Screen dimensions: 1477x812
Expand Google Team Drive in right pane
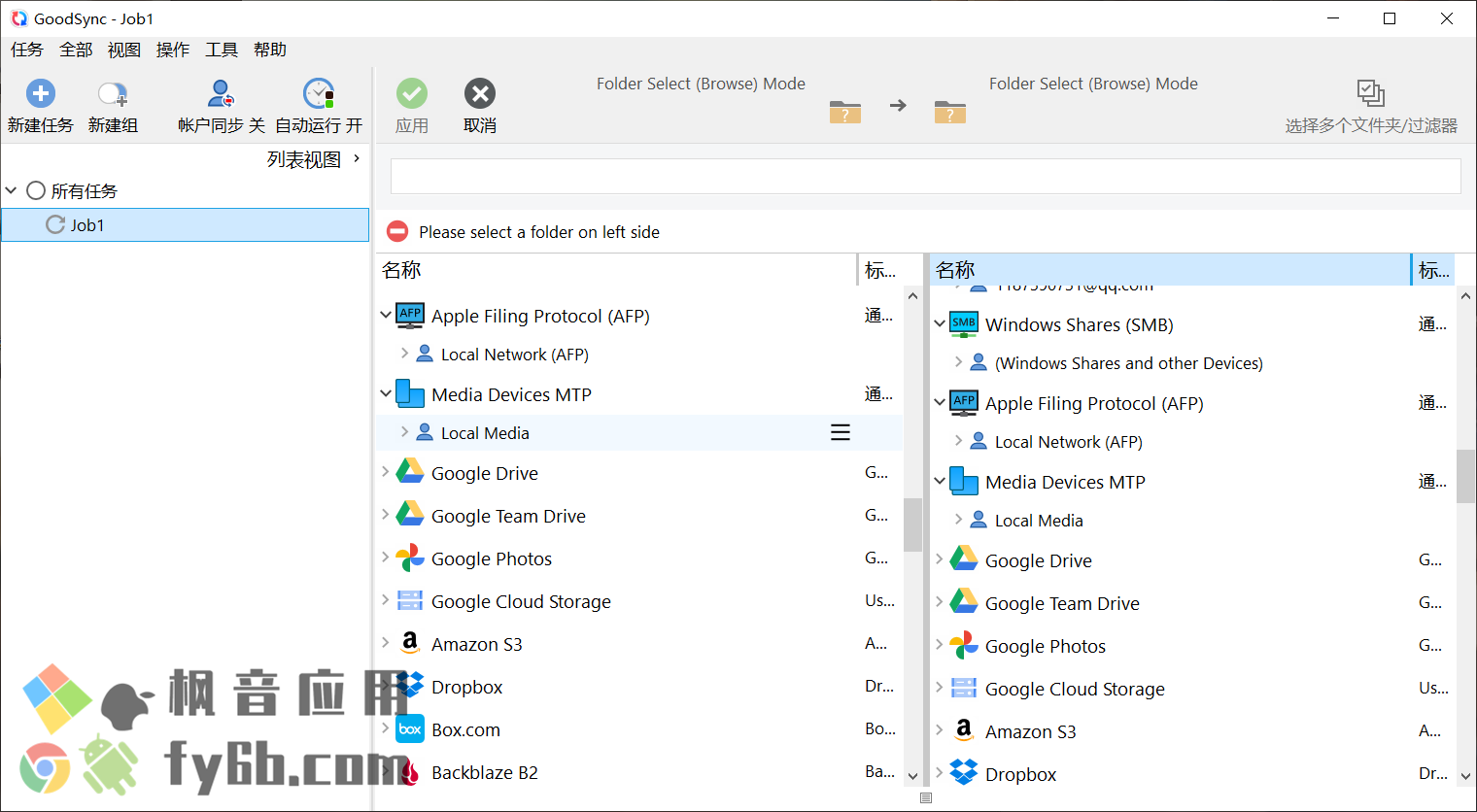(940, 602)
